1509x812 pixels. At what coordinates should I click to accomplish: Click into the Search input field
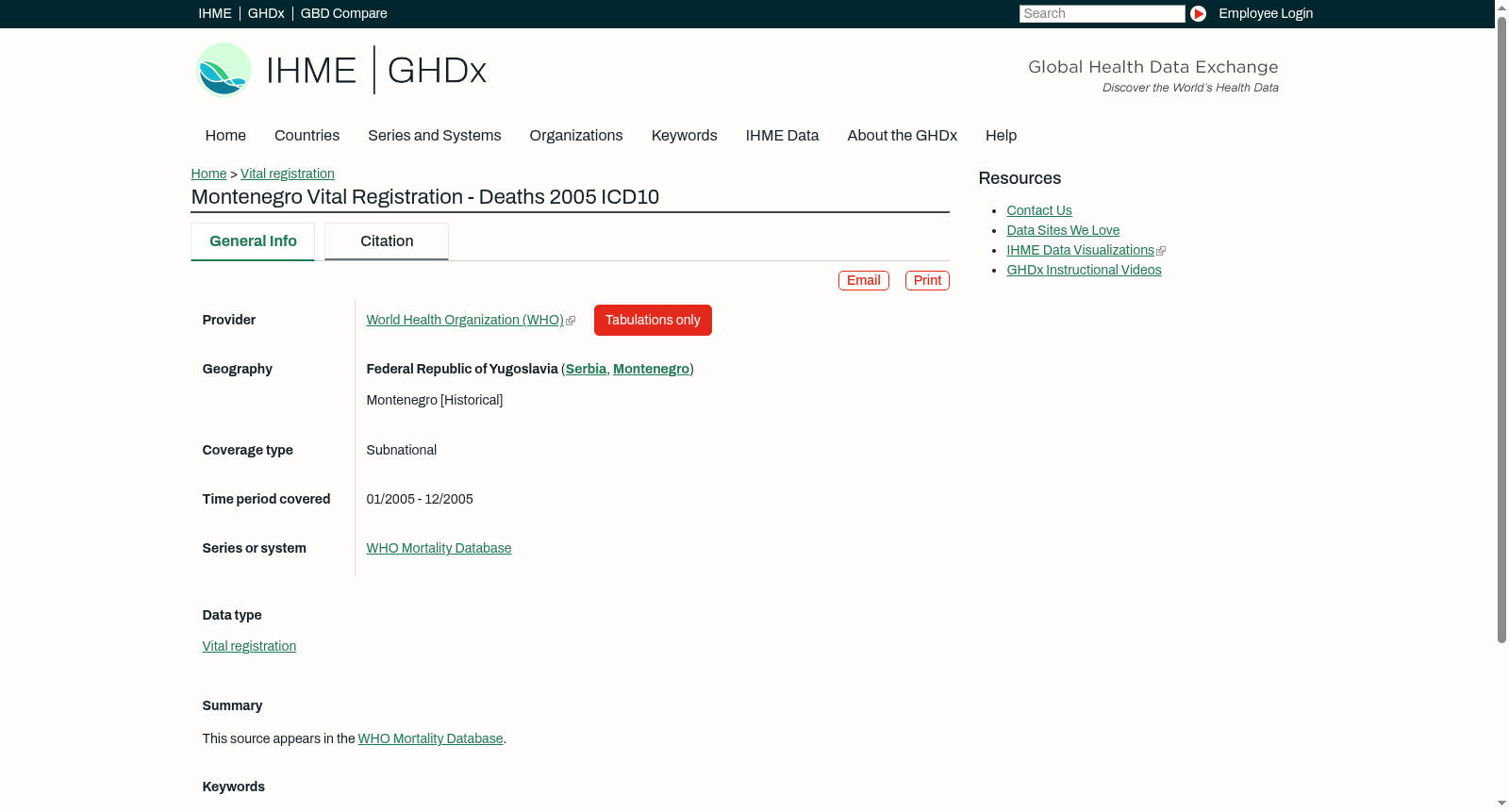pos(1102,13)
